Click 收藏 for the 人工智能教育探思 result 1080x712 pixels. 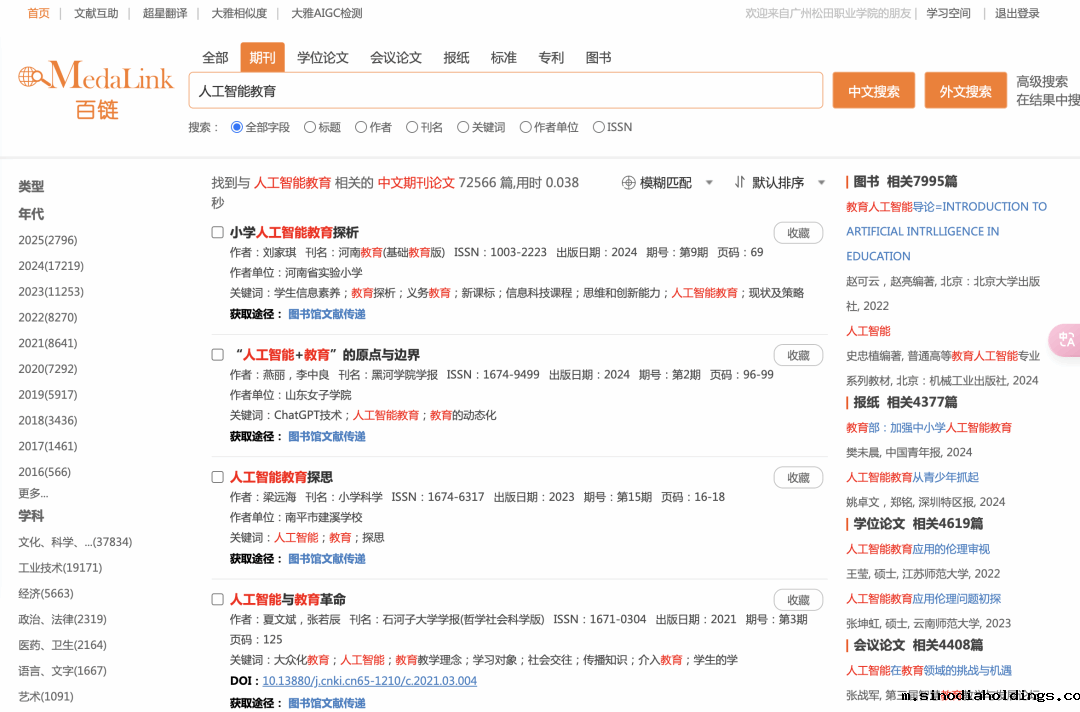click(x=798, y=478)
